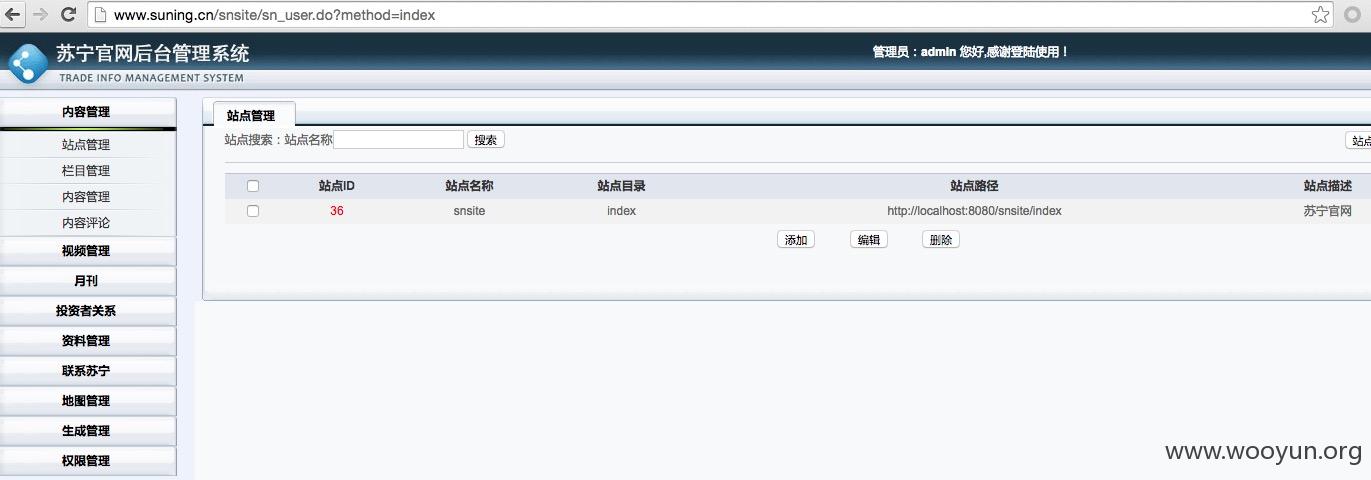The image size is (1371, 480).
Task: Expand the 内容管理 sidebar section
Action: click(88, 112)
